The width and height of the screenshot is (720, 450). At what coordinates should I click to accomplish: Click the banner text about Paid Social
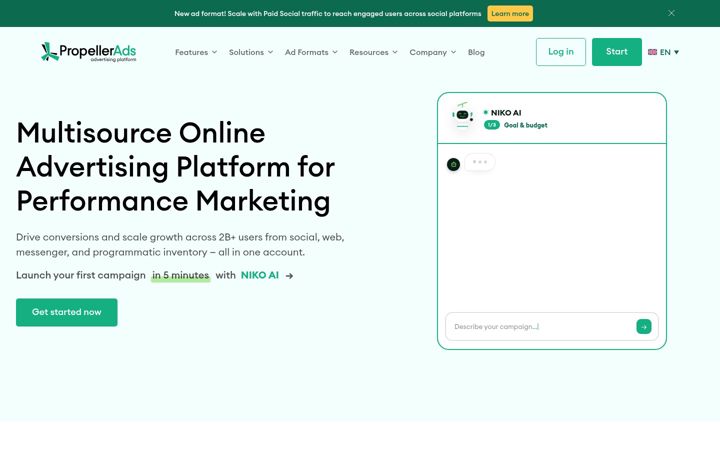[x=327, y=14]
